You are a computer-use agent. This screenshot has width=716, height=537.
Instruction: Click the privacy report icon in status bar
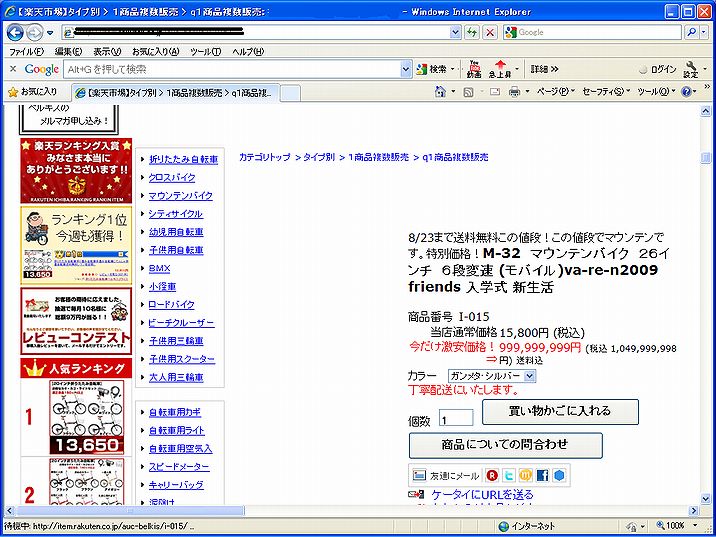click(632, 525)
